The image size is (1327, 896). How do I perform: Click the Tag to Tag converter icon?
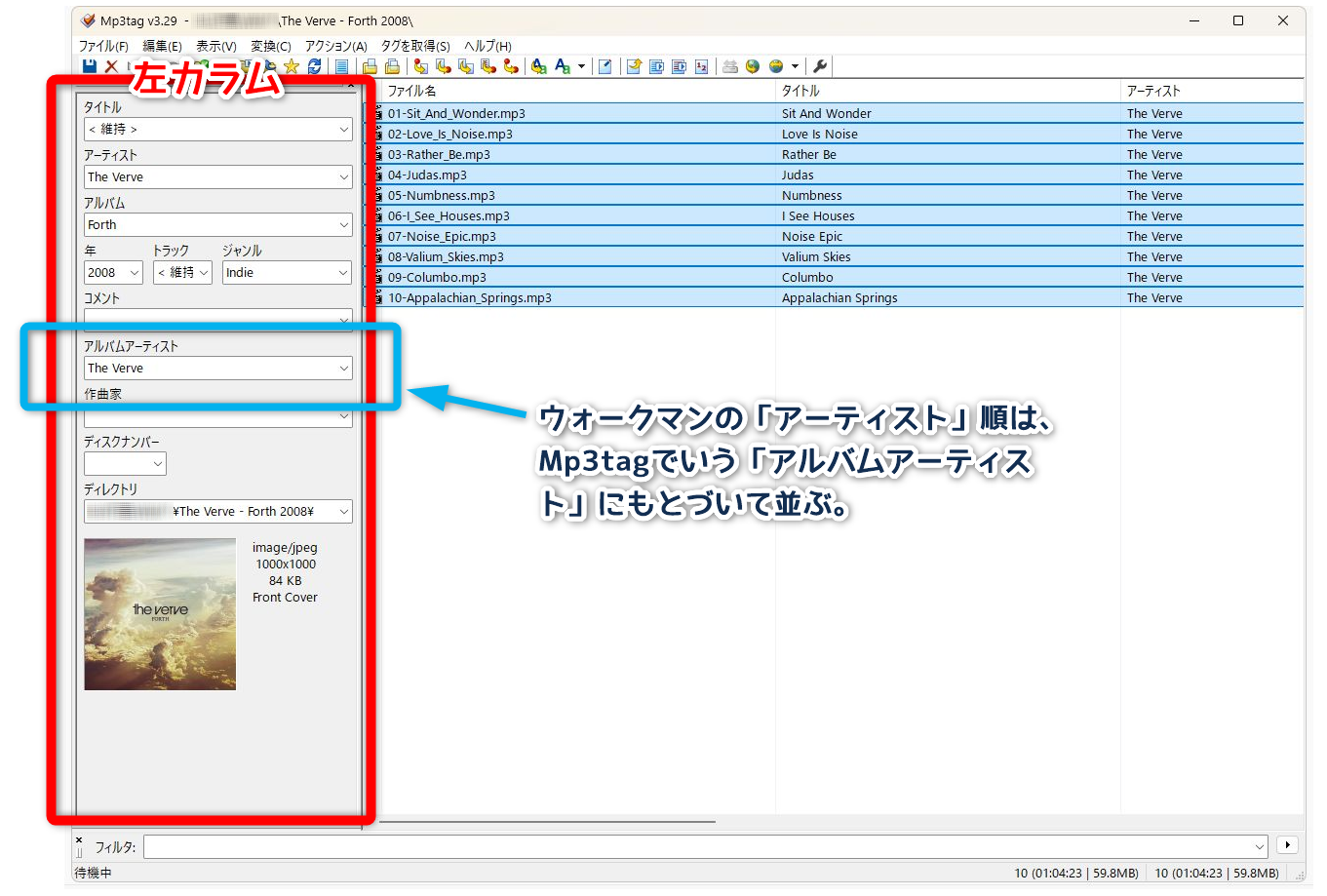tap(511, 66)
